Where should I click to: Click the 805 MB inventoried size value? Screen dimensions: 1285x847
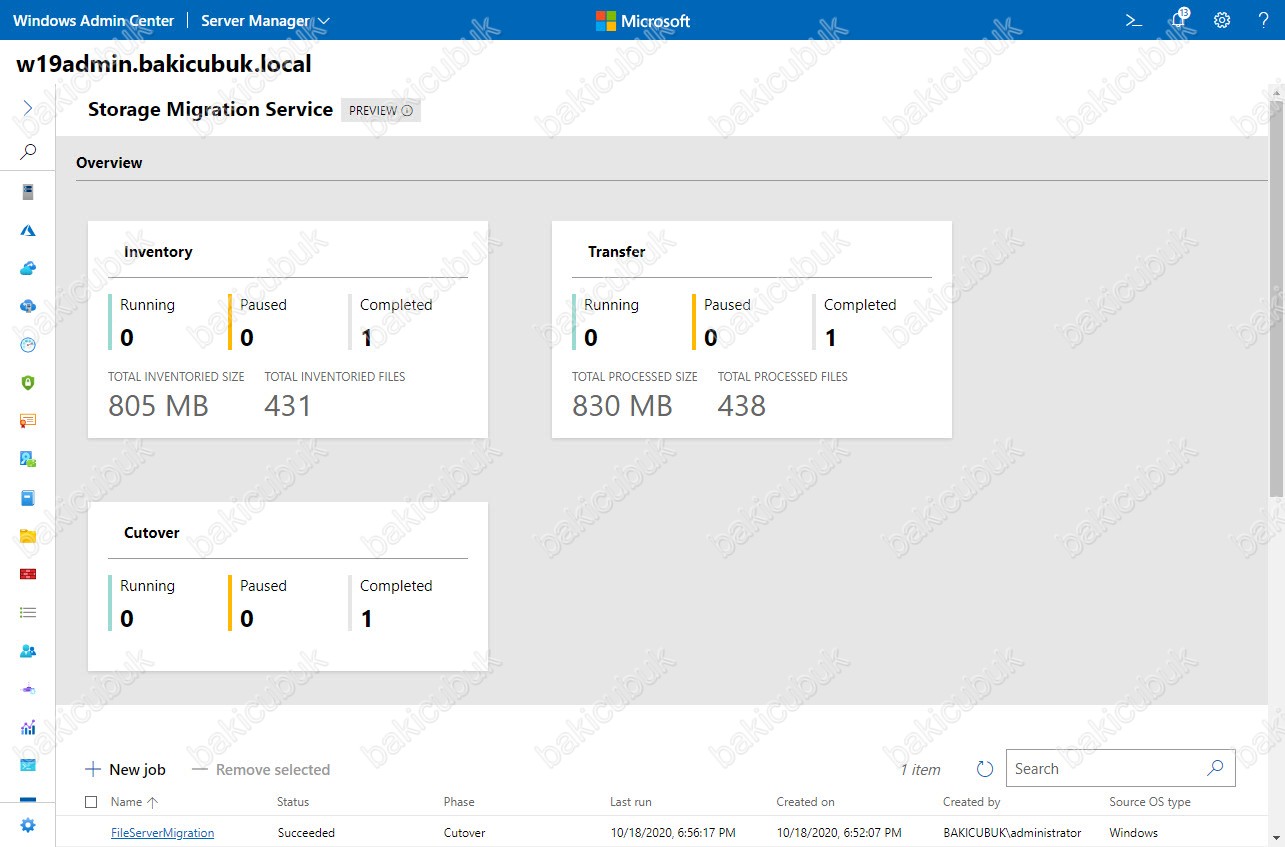pyautogui.click(x=158, y=405)
